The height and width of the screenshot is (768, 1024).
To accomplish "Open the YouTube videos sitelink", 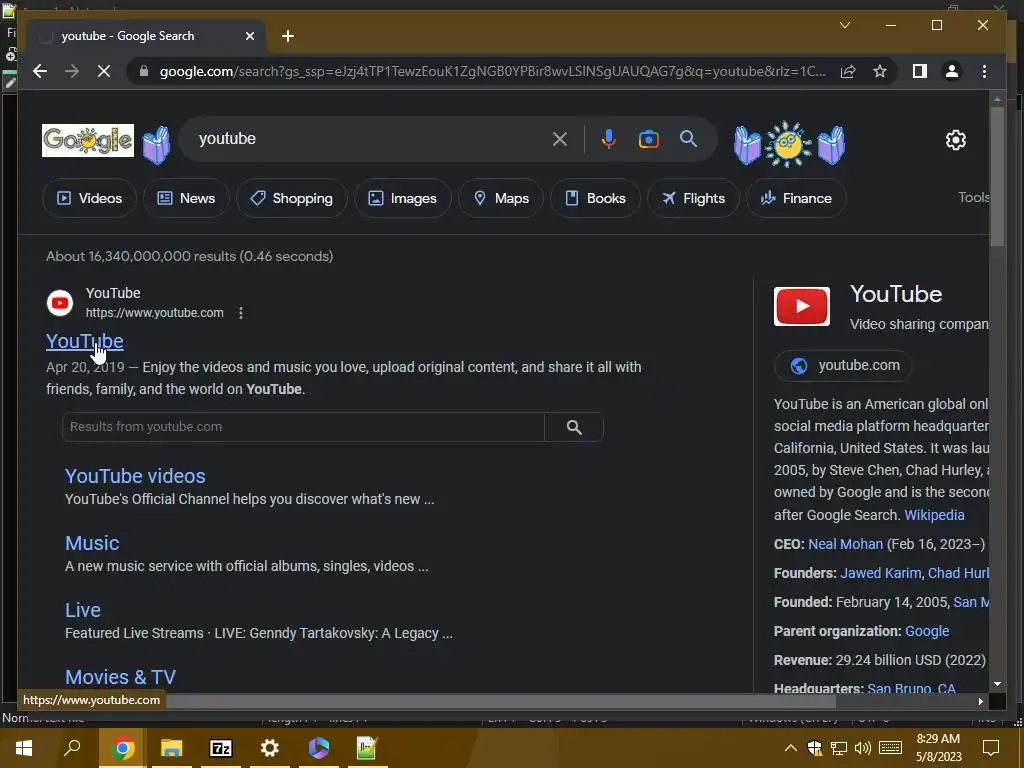I will 135,476.
